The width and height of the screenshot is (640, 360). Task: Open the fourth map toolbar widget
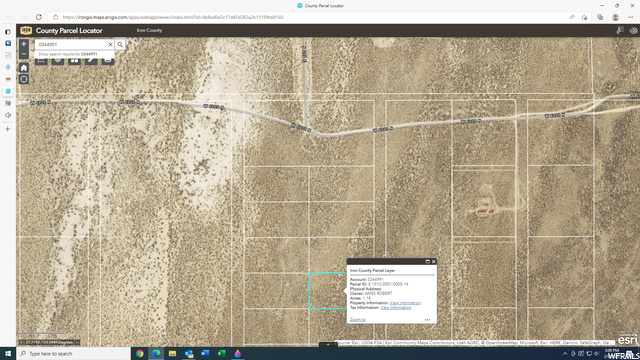[x=91, y=61]
